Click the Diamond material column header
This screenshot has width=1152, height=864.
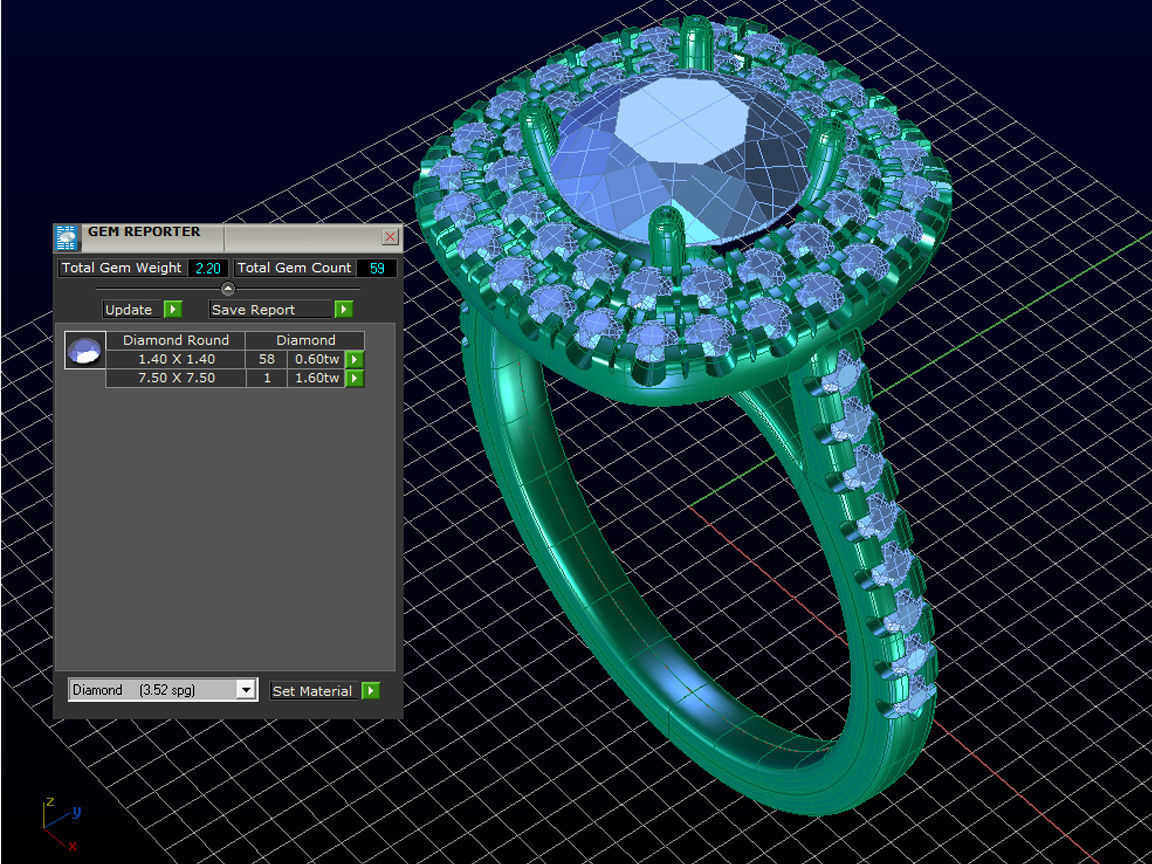pos(306,340)
